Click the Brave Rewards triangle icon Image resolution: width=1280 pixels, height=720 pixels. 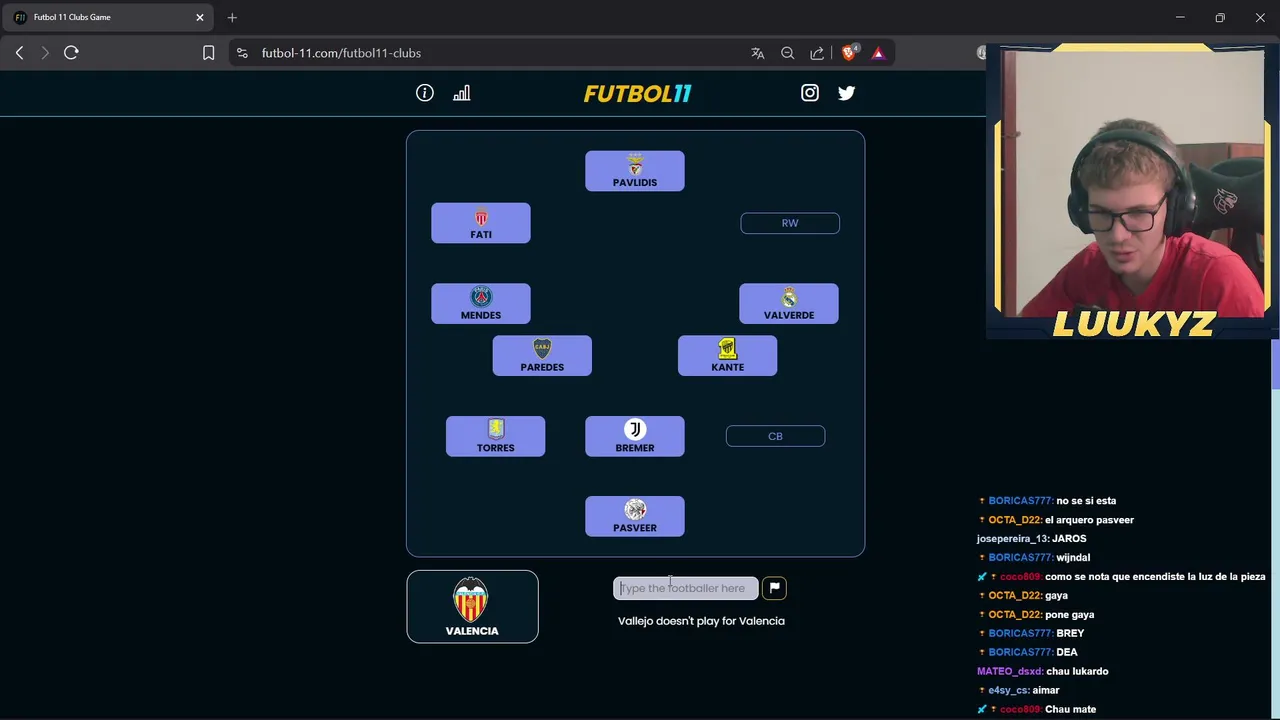pyautogui.click(x=878, y=53)
